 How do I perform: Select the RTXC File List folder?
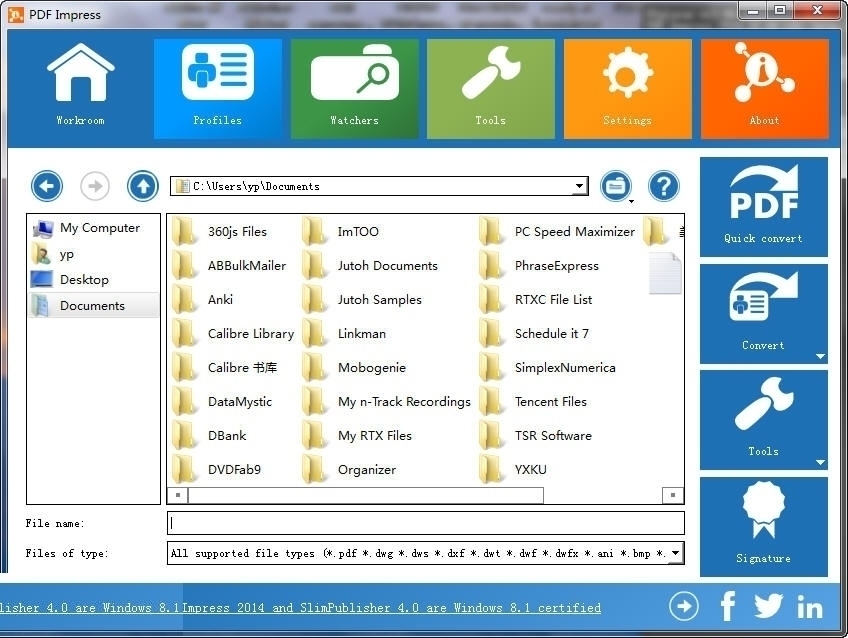[x=536, y=300]
